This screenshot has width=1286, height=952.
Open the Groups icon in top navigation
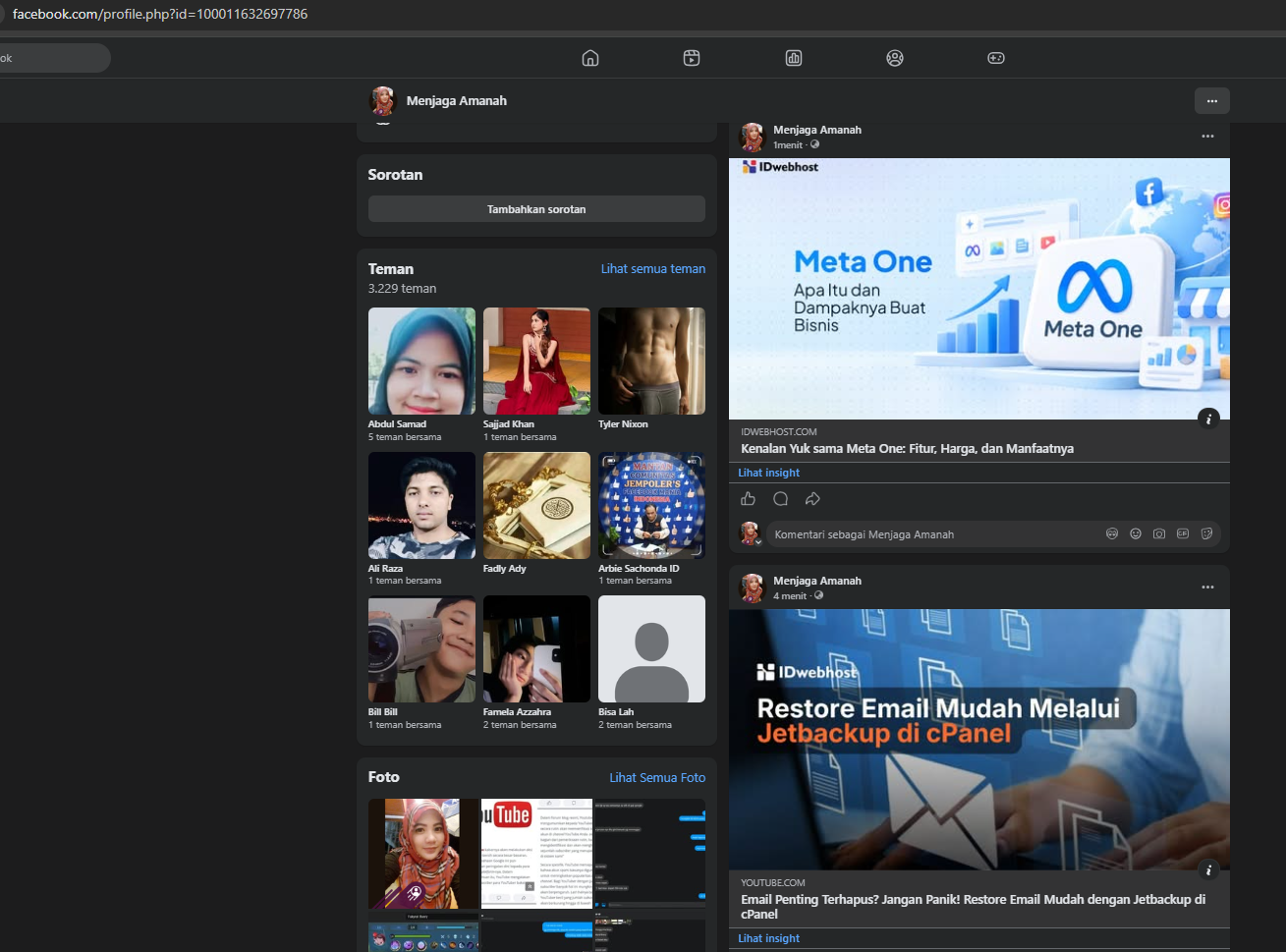click(895, 58)
